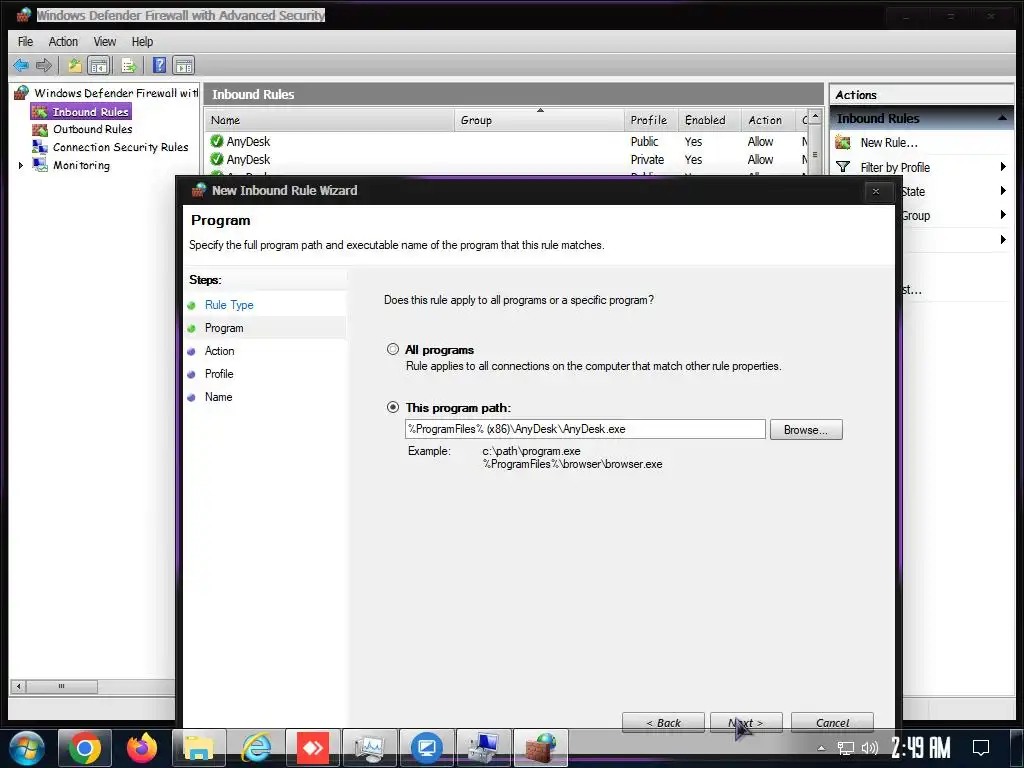Screen dimensions: 1024x768
Task: Go back with the blue Back arrow
Action: 21,65
